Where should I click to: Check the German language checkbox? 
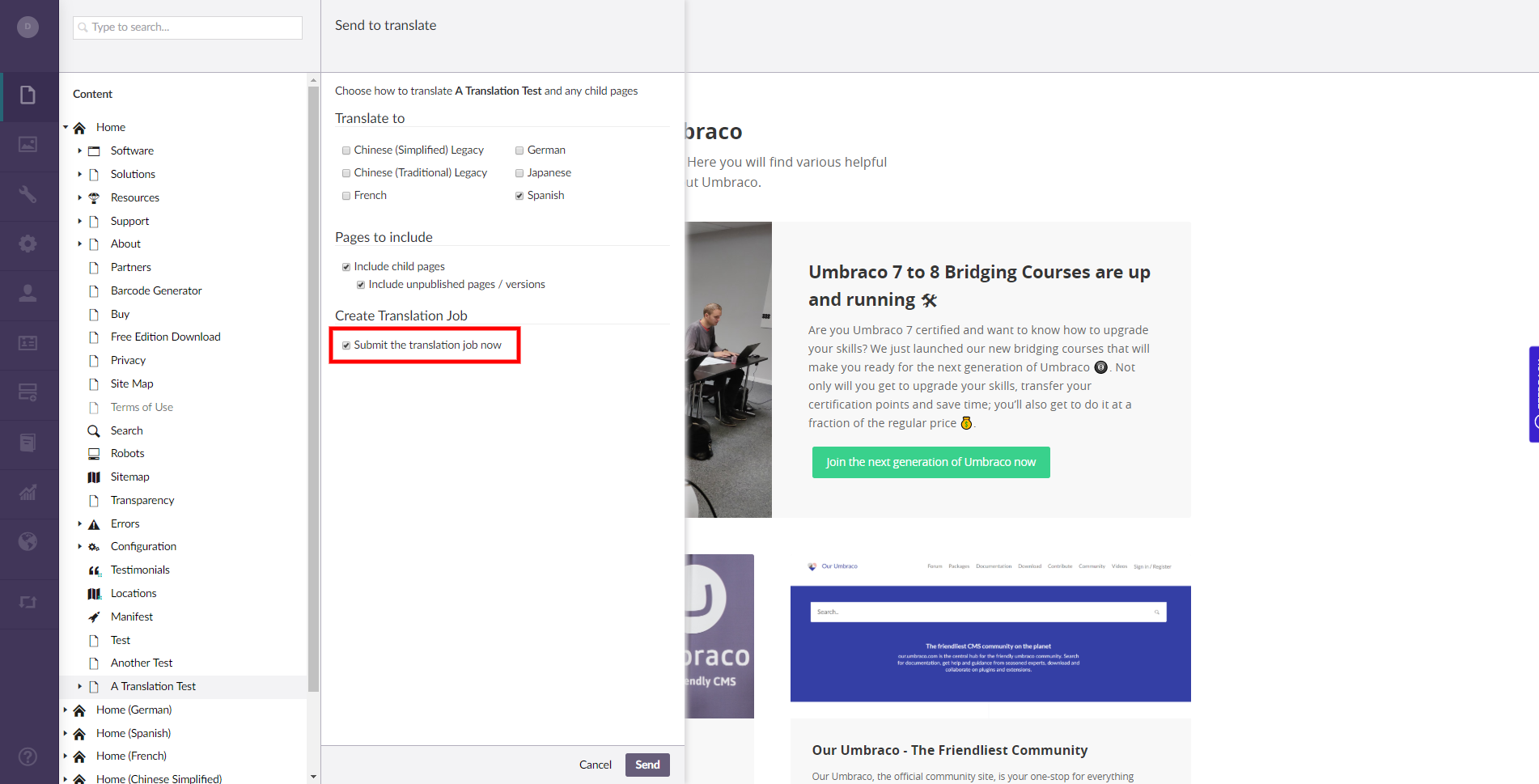coord(519,150)
